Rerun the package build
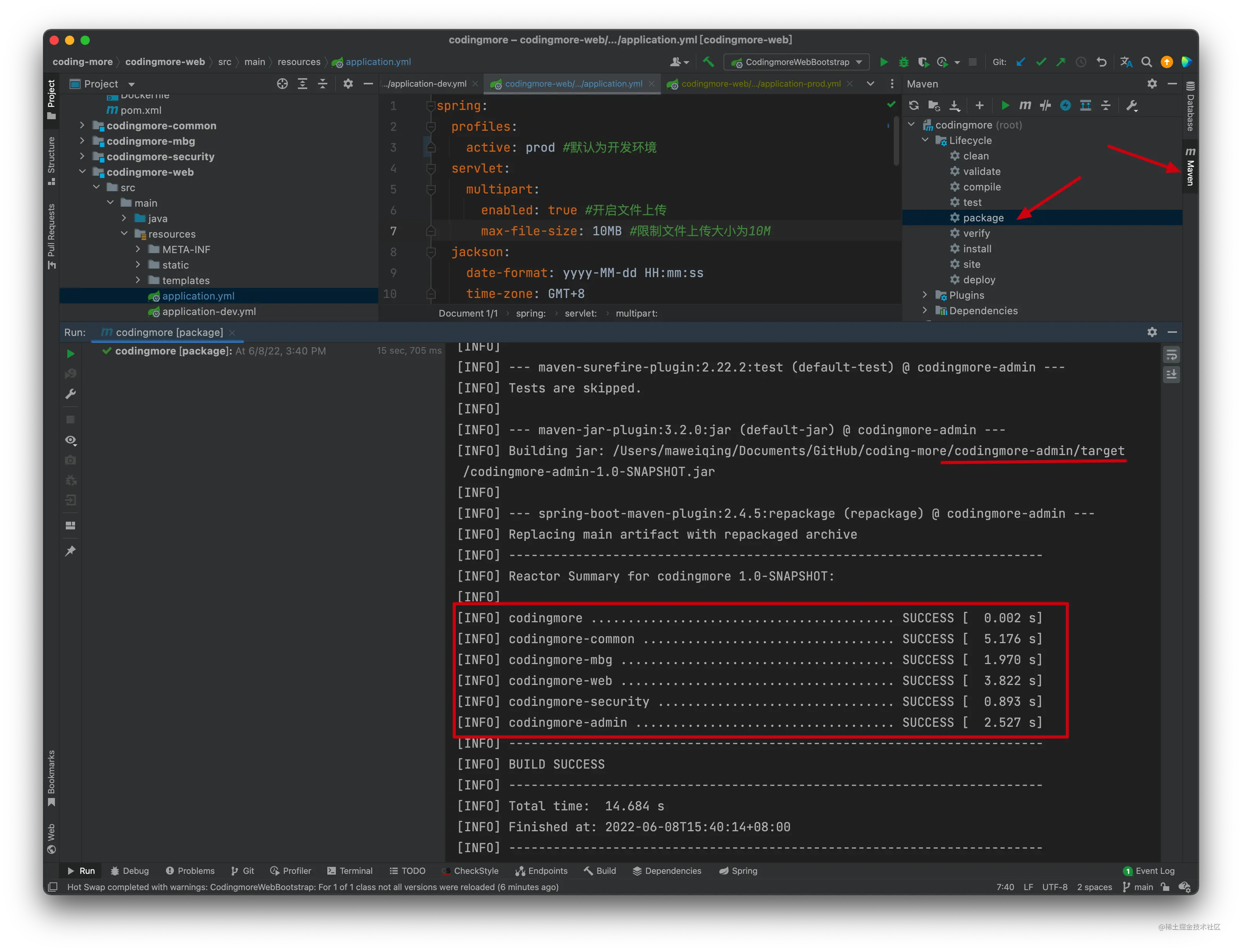The height and width of the screenshot is (952, 1242). coord(71,354)
